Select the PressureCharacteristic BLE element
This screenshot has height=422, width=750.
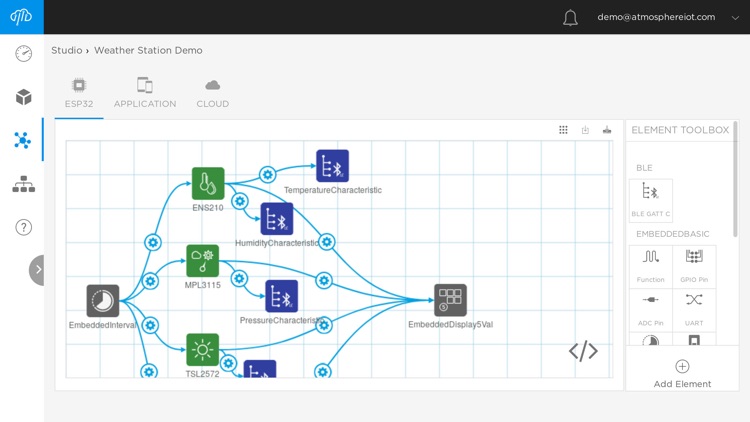[282, 296]
